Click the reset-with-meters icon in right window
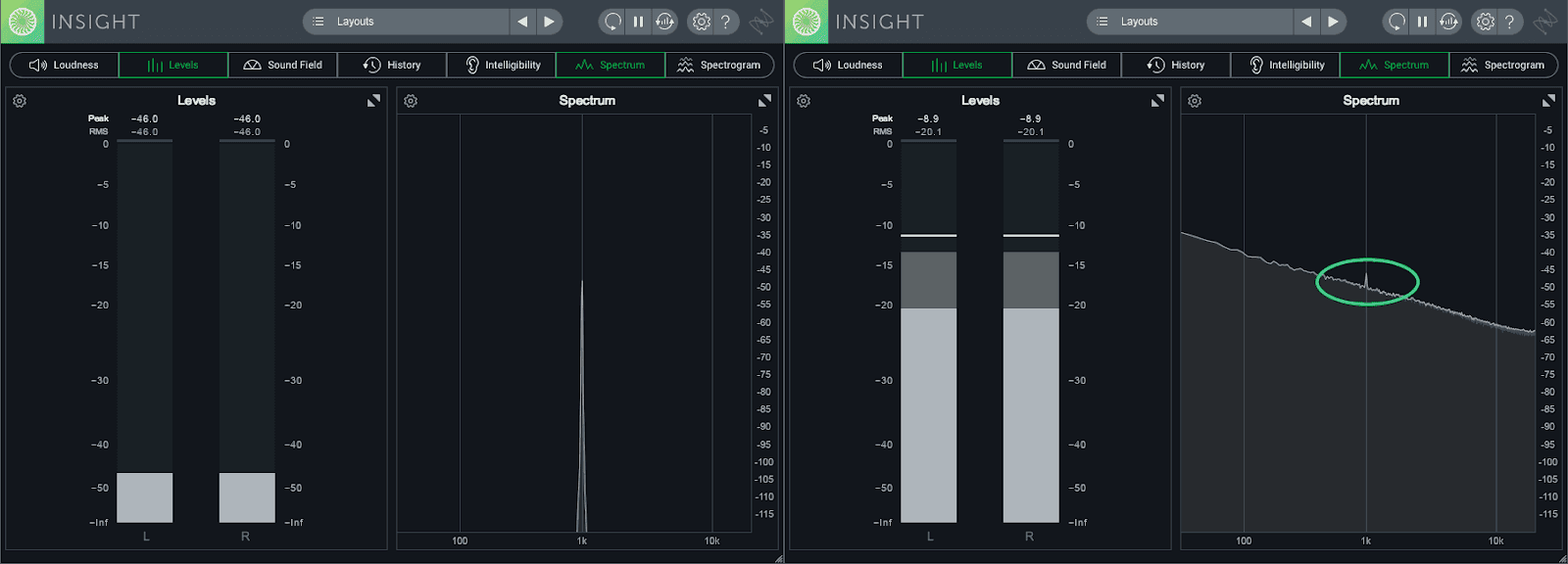Viewport: 1568px width, 564px height. point(1448,22)
